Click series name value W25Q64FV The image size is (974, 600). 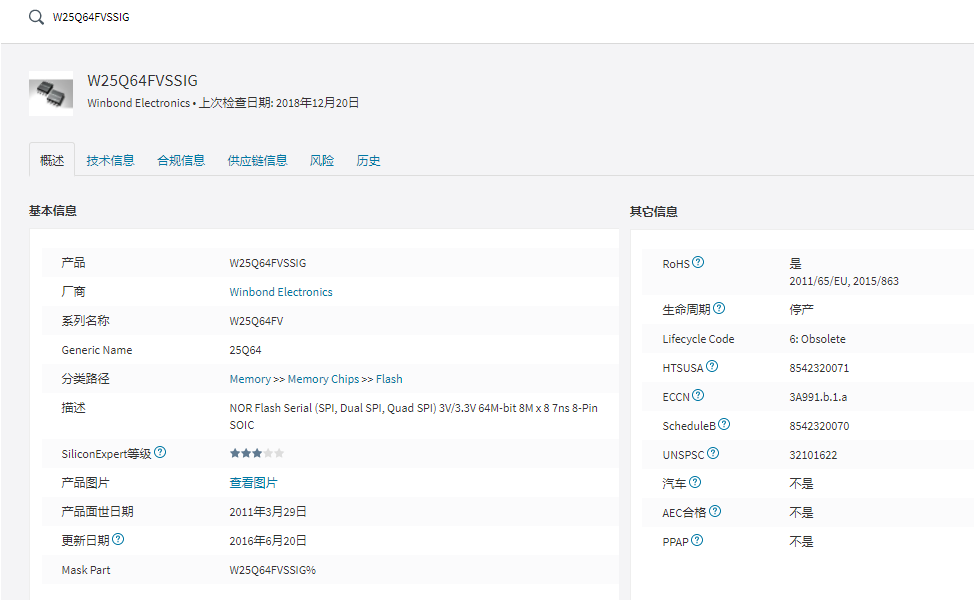coord(256,321)
